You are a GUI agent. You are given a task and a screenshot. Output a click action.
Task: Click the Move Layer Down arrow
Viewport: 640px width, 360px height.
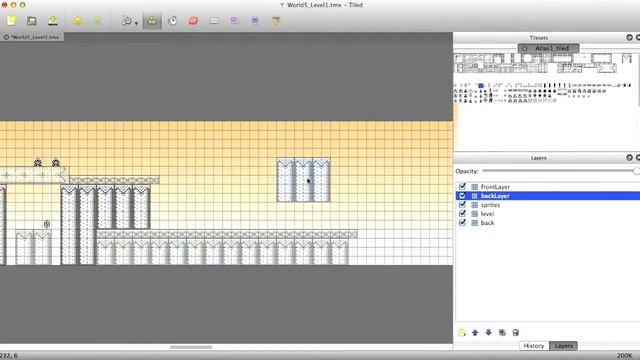(489, 332)
